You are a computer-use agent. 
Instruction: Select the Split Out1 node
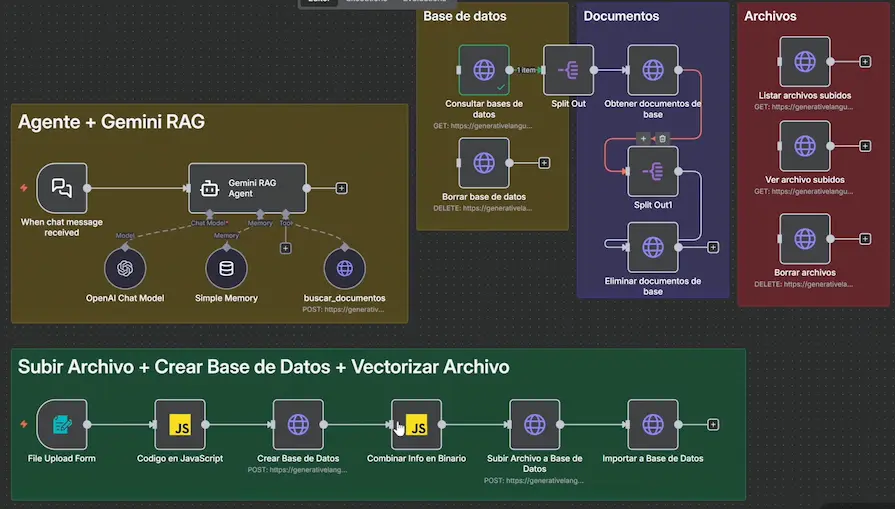[x=652, y=172]
